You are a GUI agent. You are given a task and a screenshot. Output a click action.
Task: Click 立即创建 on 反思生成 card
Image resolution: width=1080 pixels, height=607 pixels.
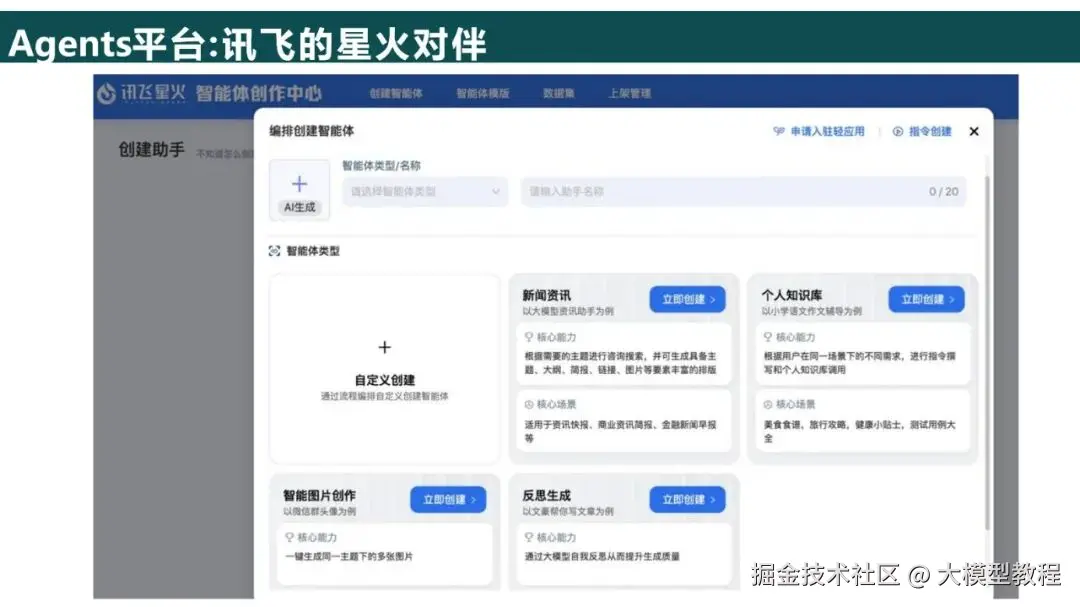(x=687, y=500)
